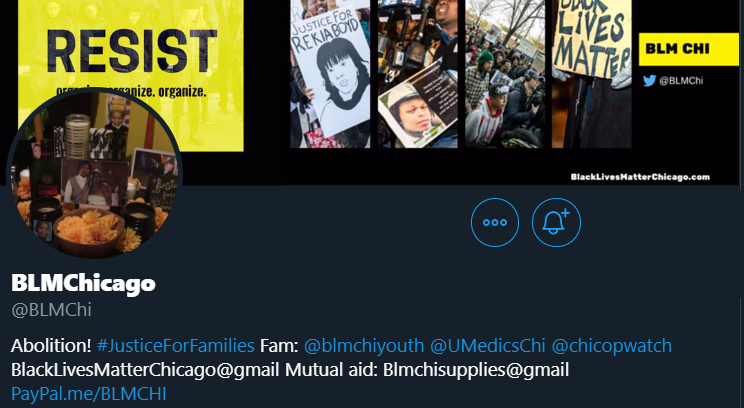The image size is (744, 408).
Task: Click the press microphones photo in banner
Action: pos(418,74)
